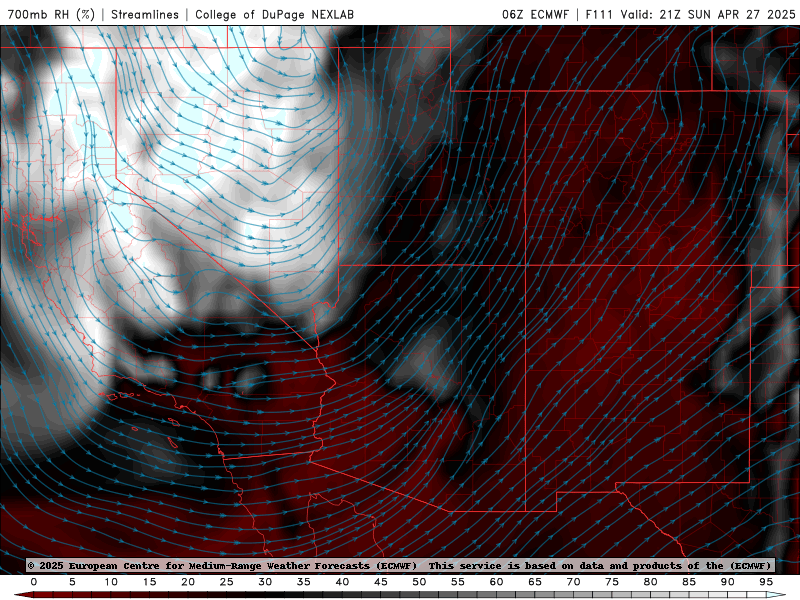Viewport: 800px width, 600px height.
Task: Click the "85" label on the color scale
Action: (x=689, y=582)
